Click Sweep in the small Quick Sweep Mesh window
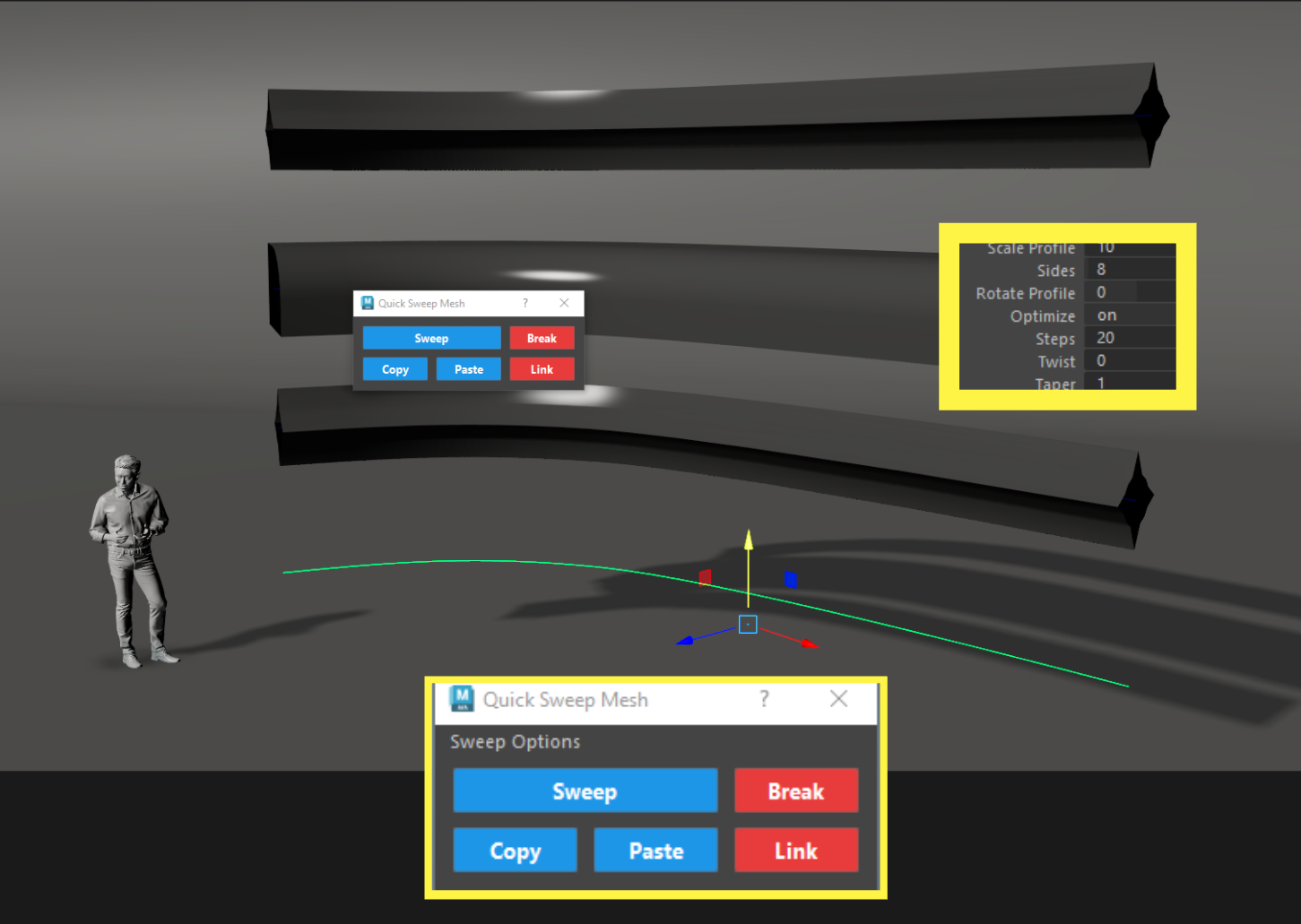Viewport: 1301px width, 924px height. coord(431,338)
